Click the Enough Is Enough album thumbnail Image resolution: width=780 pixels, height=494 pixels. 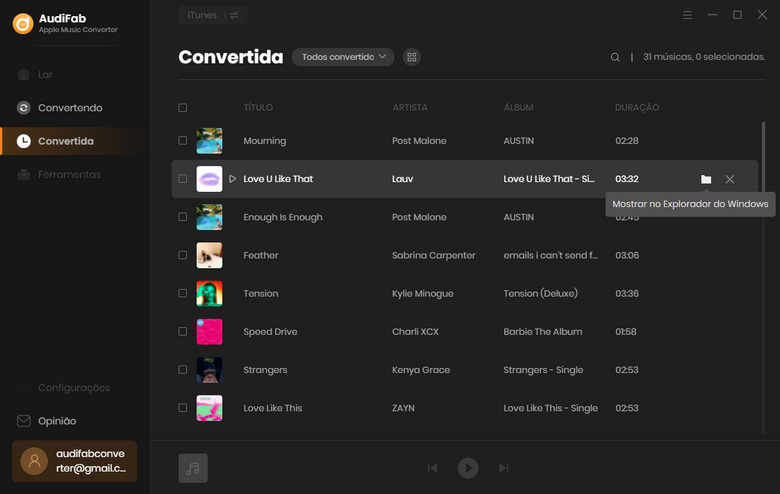click(209, 217)
